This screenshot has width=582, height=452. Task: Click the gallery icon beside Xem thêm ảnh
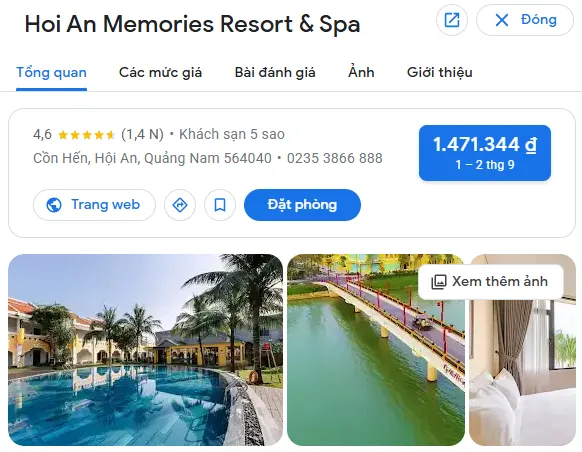pos(438,282)
